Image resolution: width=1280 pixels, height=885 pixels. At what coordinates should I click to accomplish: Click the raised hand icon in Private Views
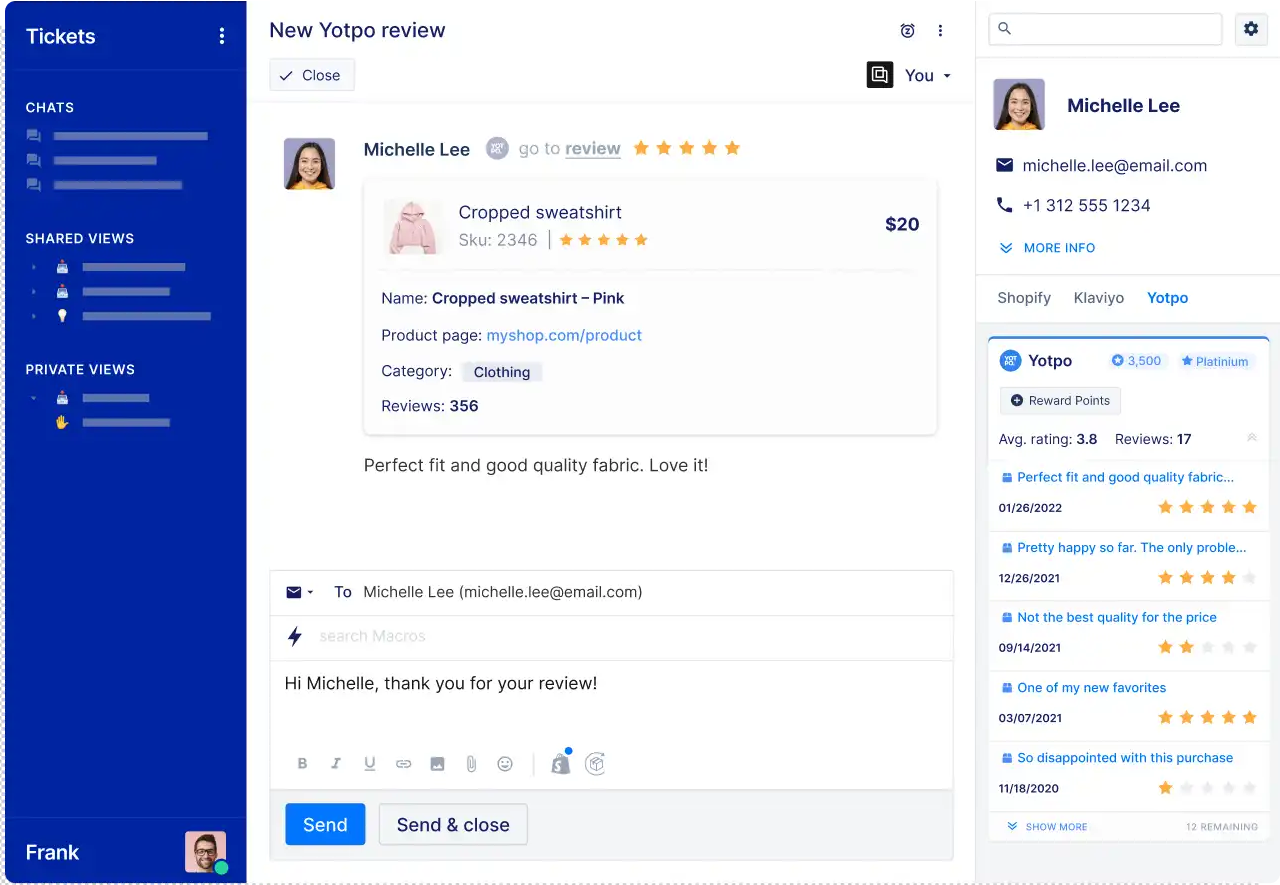(62, 422)
